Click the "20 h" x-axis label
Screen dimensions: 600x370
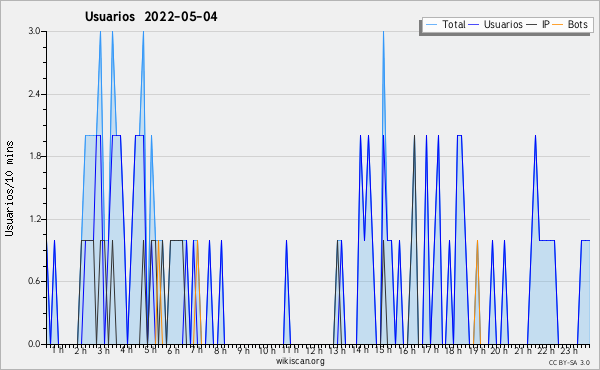[x=499, y=350]
